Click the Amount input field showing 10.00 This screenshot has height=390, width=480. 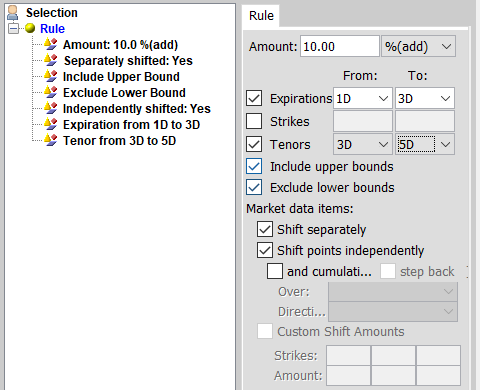(340, 46)
